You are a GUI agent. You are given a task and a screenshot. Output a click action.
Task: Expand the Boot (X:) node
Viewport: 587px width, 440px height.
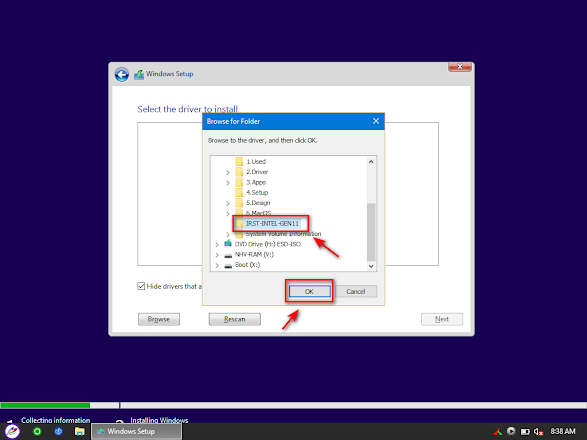coord(217,265)
